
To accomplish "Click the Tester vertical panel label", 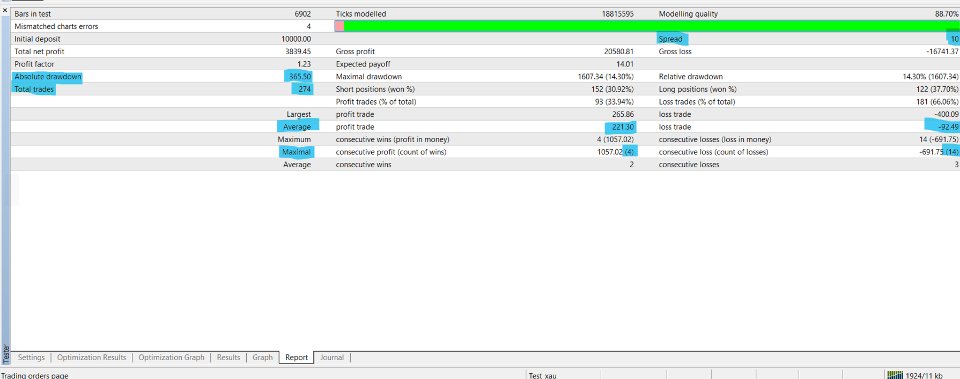I will (x=6, y=354).
